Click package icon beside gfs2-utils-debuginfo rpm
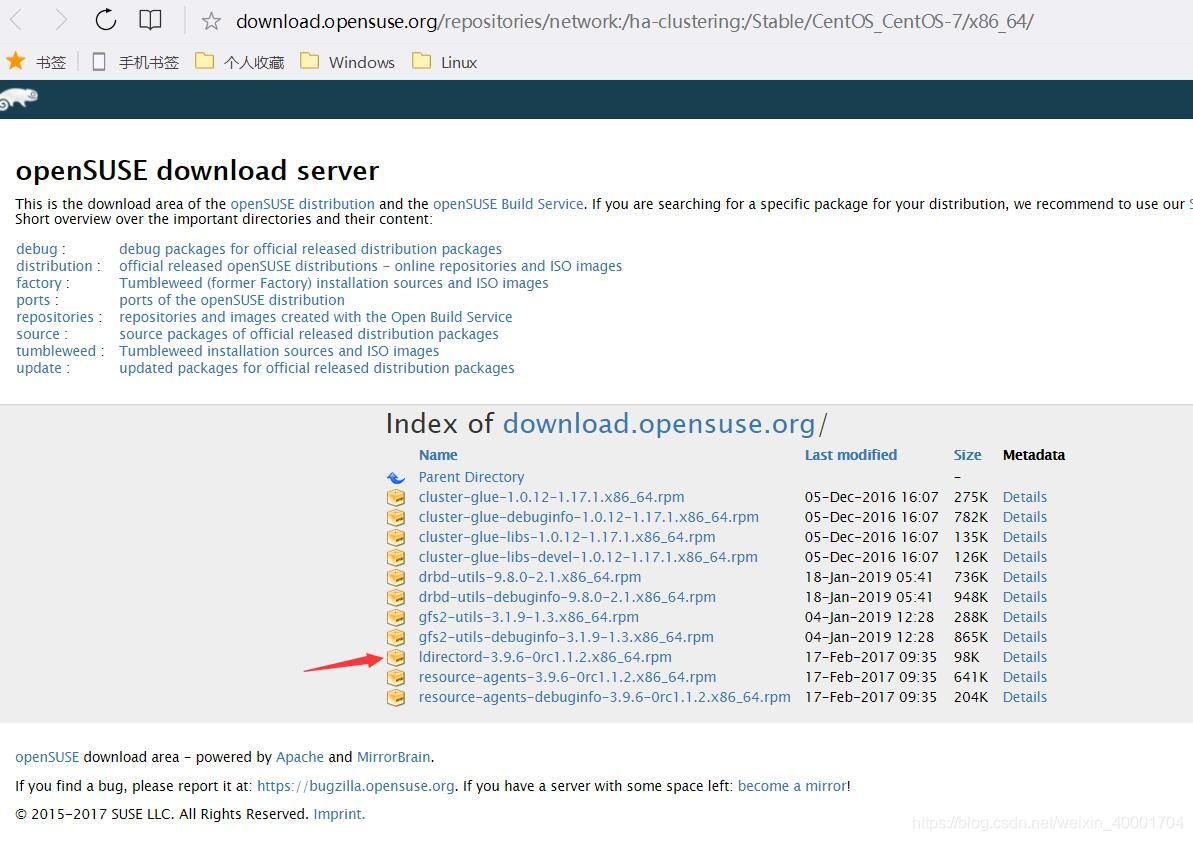This screenshot has height=841, width=1193. tap(396, 637)
